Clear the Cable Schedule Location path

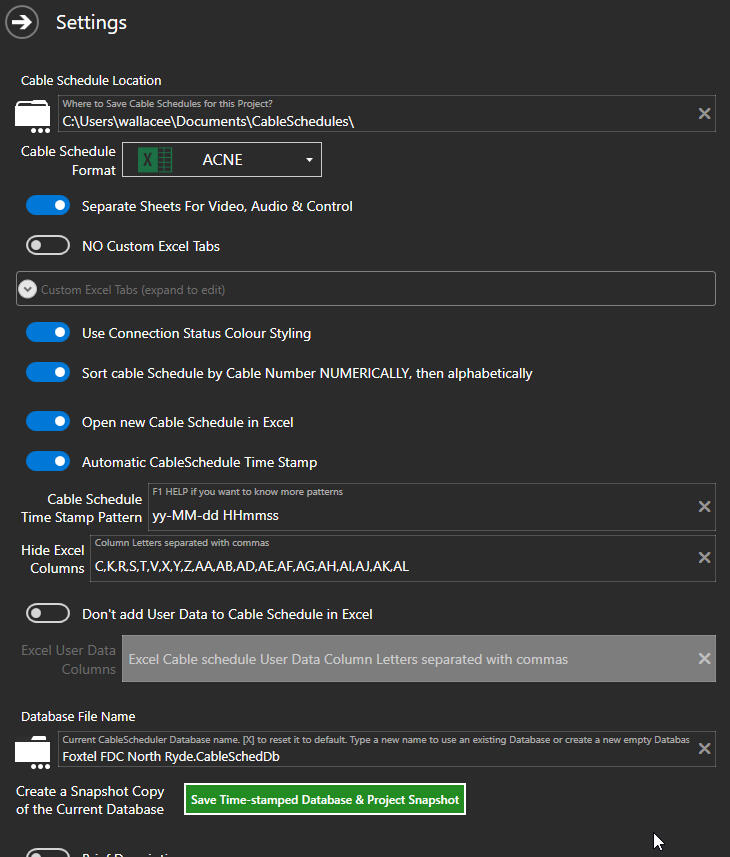tap(704, 114)
